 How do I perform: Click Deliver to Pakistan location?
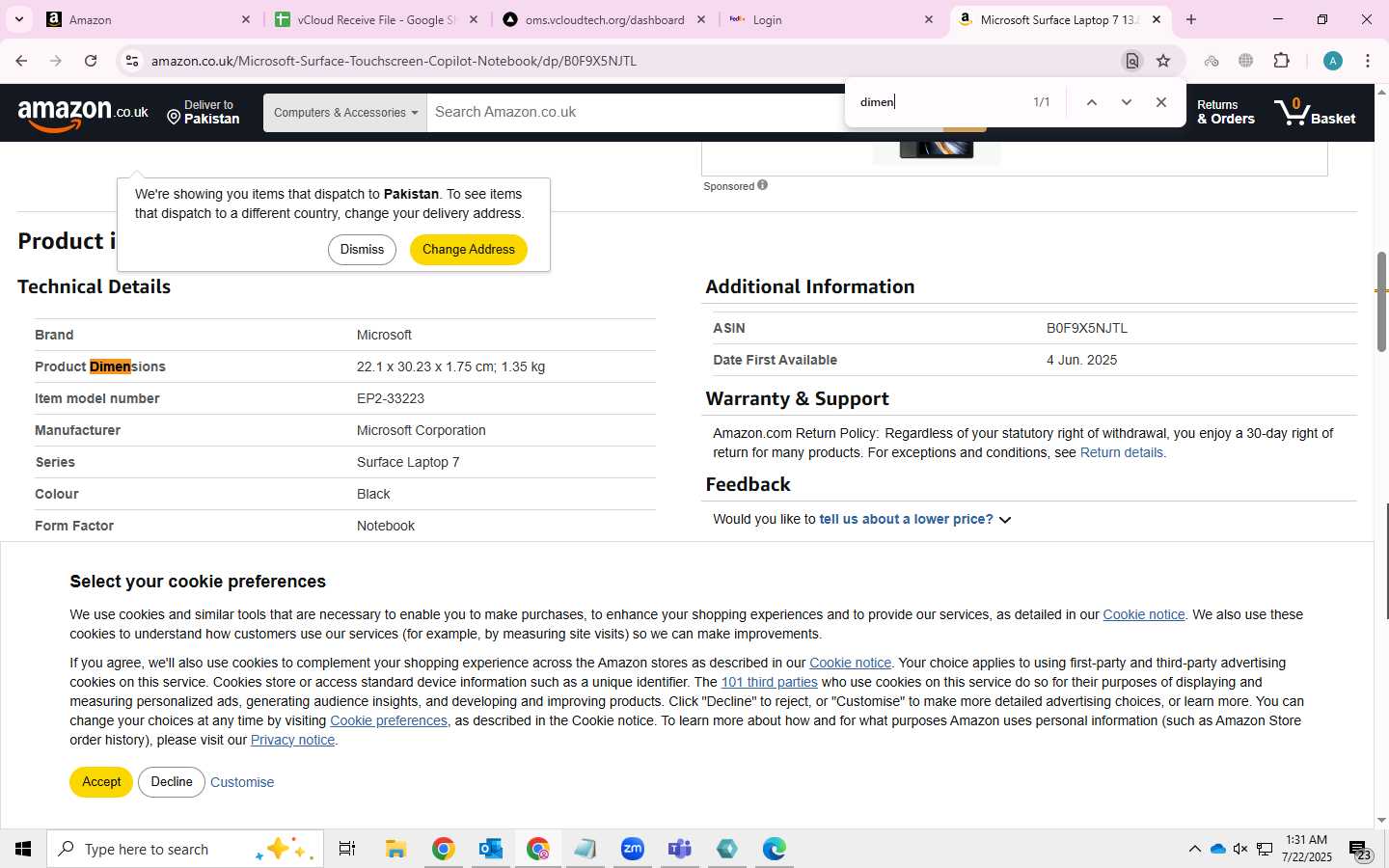point(204,112)
